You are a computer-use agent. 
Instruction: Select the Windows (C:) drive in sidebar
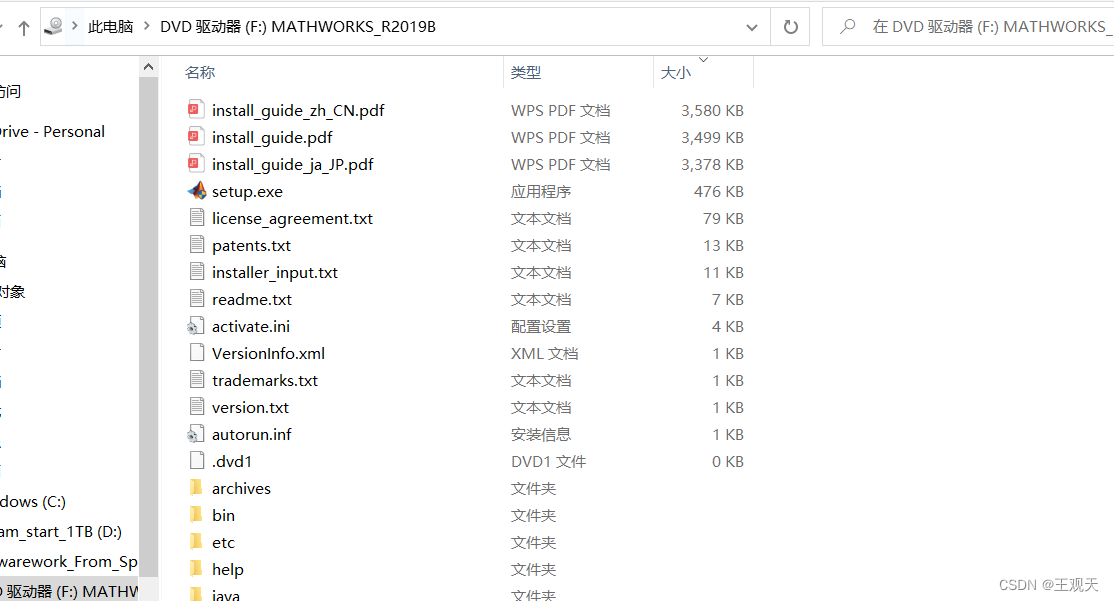click(33, 502)
